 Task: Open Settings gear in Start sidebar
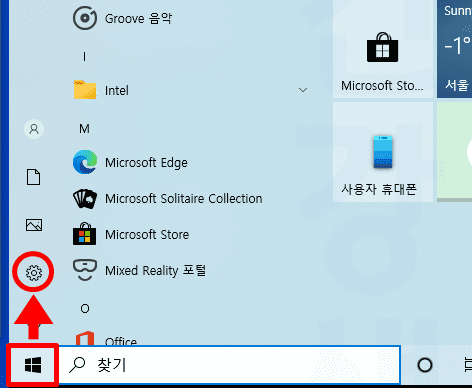[34, 273]
